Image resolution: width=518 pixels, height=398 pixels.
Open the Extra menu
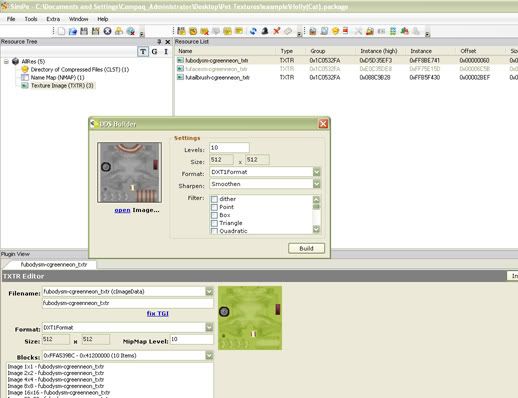53,19
